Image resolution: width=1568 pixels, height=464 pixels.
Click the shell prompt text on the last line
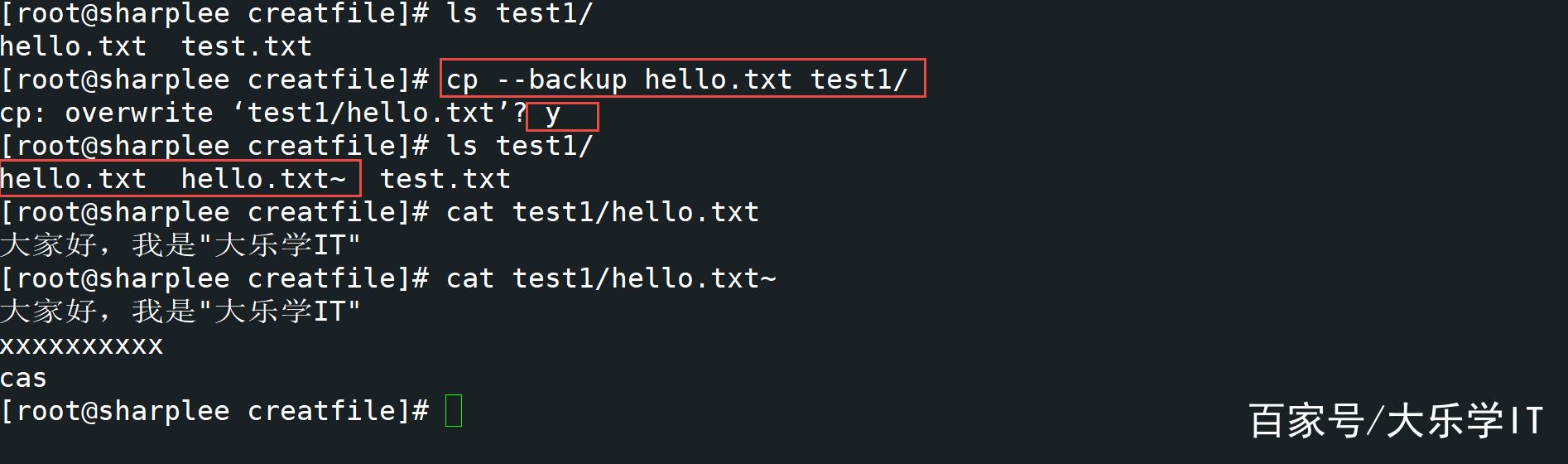pyautogui.click(x=214, y=411)
